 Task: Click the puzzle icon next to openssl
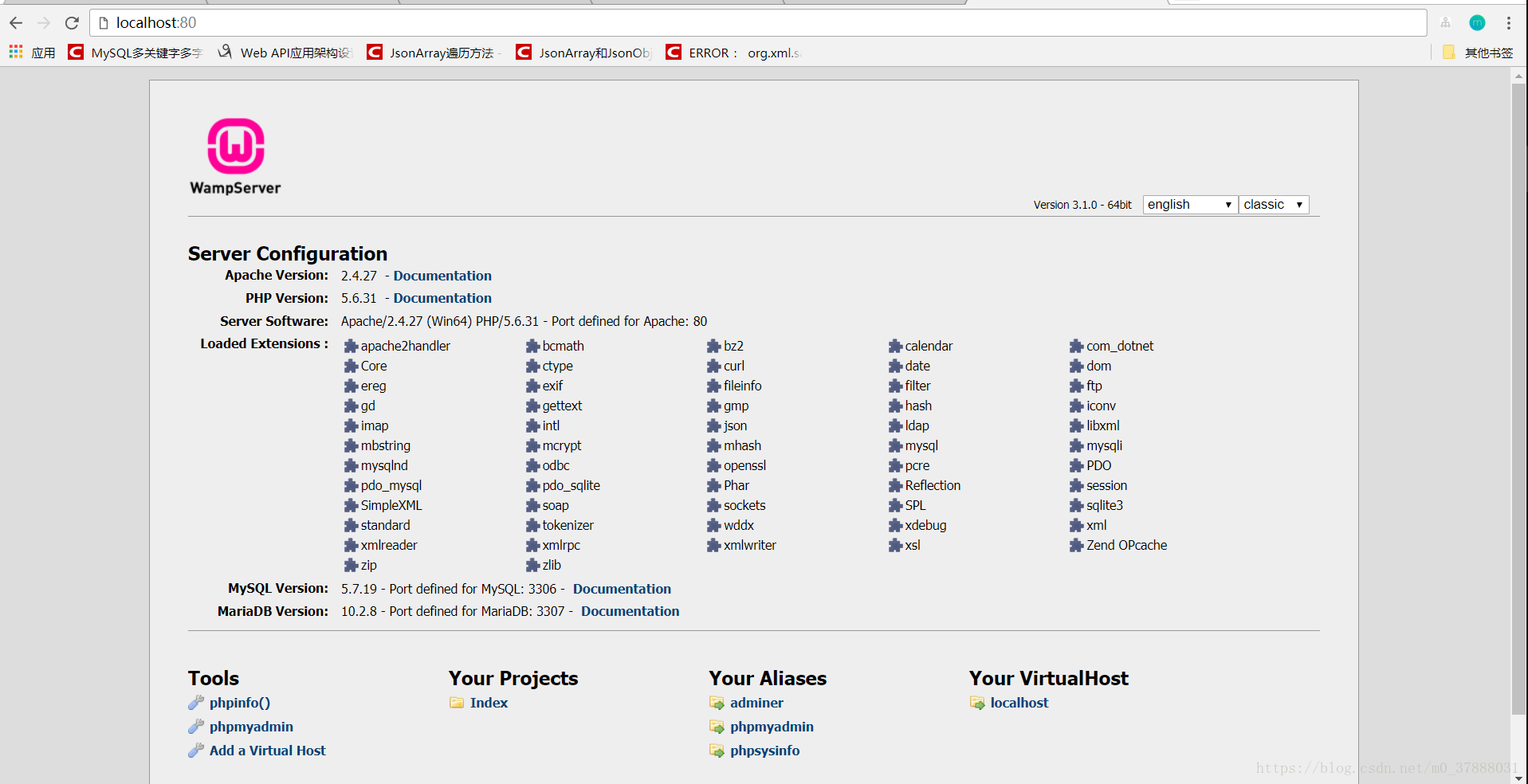coord(713,465)
